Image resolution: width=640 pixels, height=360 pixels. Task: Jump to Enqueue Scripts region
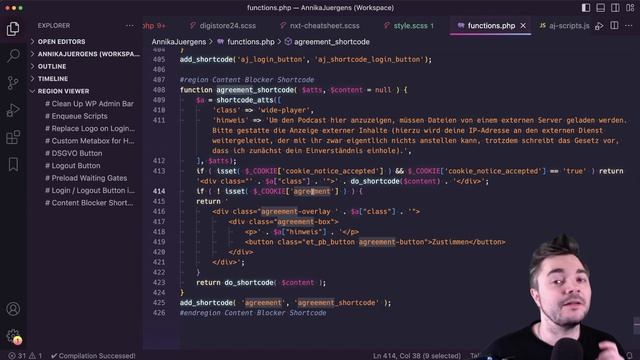(x=76, y=116)
